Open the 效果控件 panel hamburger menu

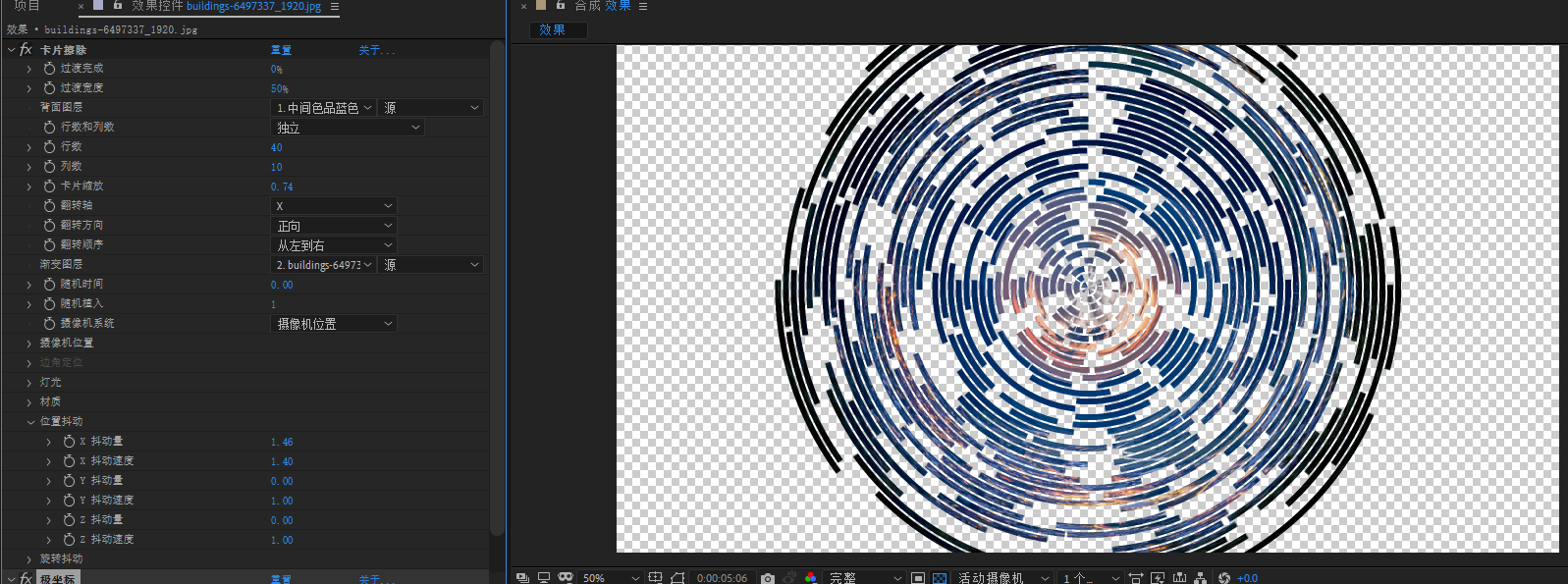click(x=335, y=7)
